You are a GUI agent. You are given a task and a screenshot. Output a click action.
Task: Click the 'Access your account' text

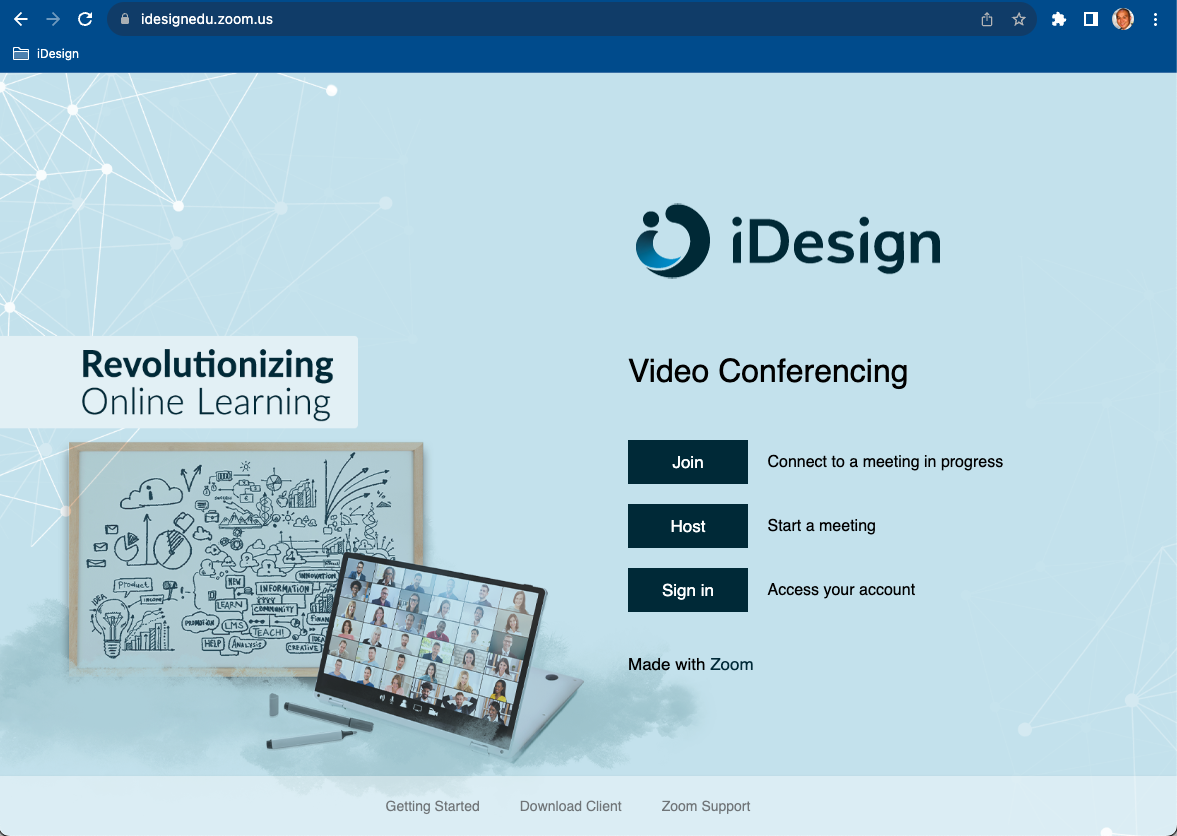841,590
